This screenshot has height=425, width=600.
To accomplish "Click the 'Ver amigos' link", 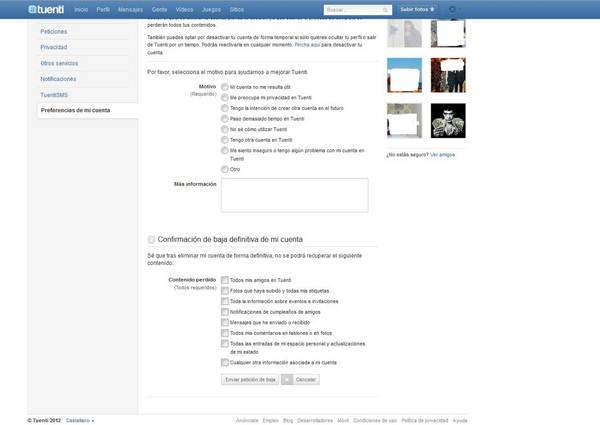I will tap(443, 155).
